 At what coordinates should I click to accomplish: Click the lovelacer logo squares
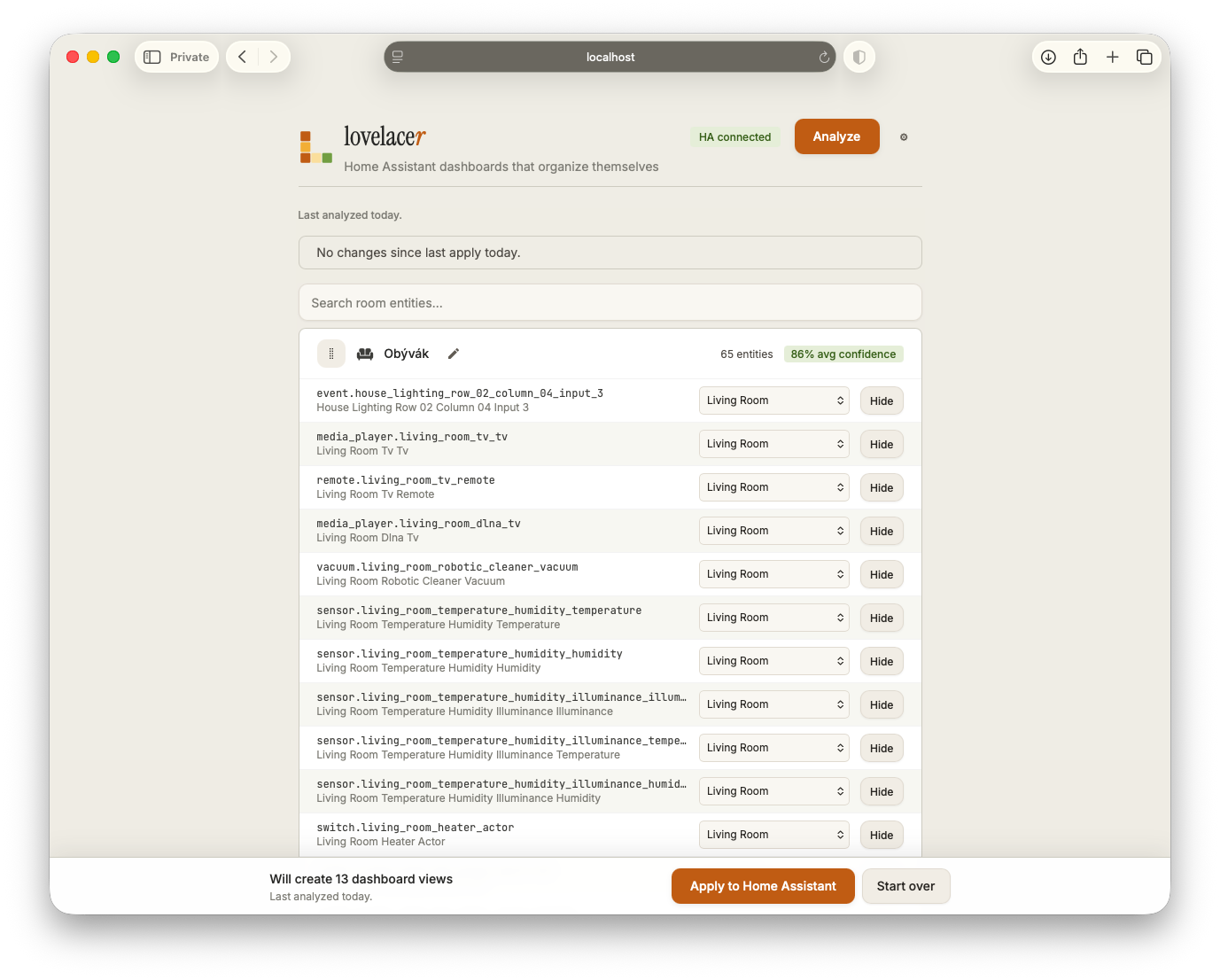coord(316,147)
